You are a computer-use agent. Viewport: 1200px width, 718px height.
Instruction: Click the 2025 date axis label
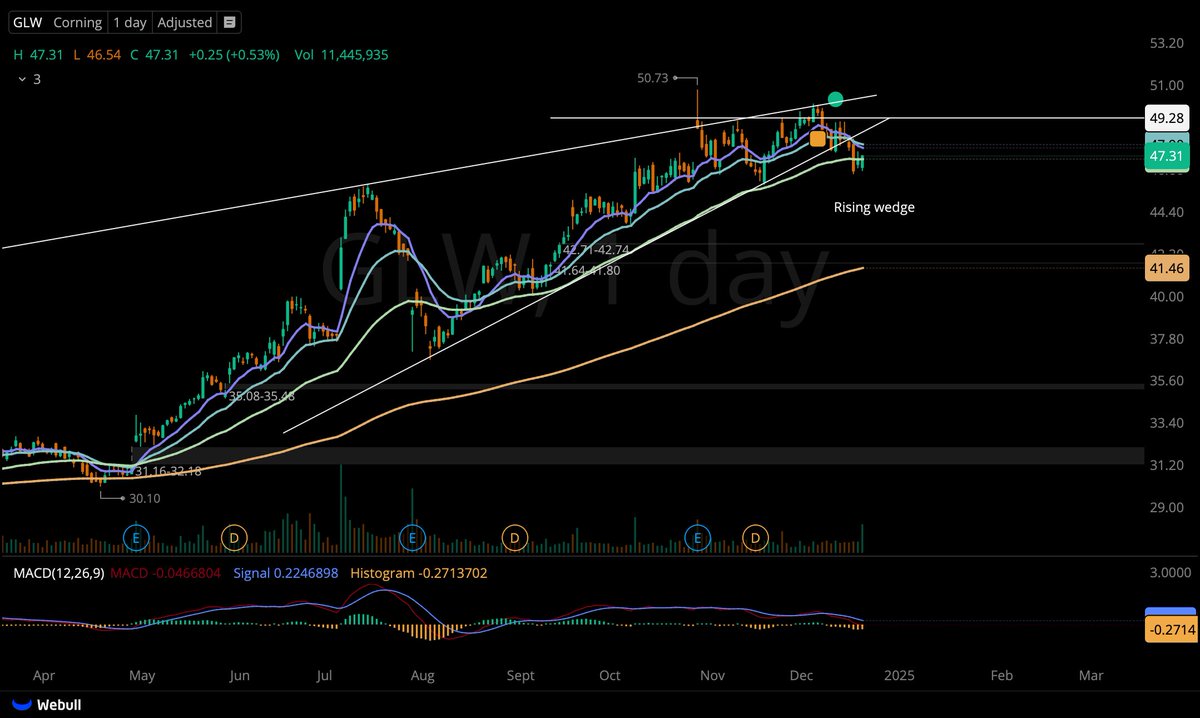click(900, 675)
